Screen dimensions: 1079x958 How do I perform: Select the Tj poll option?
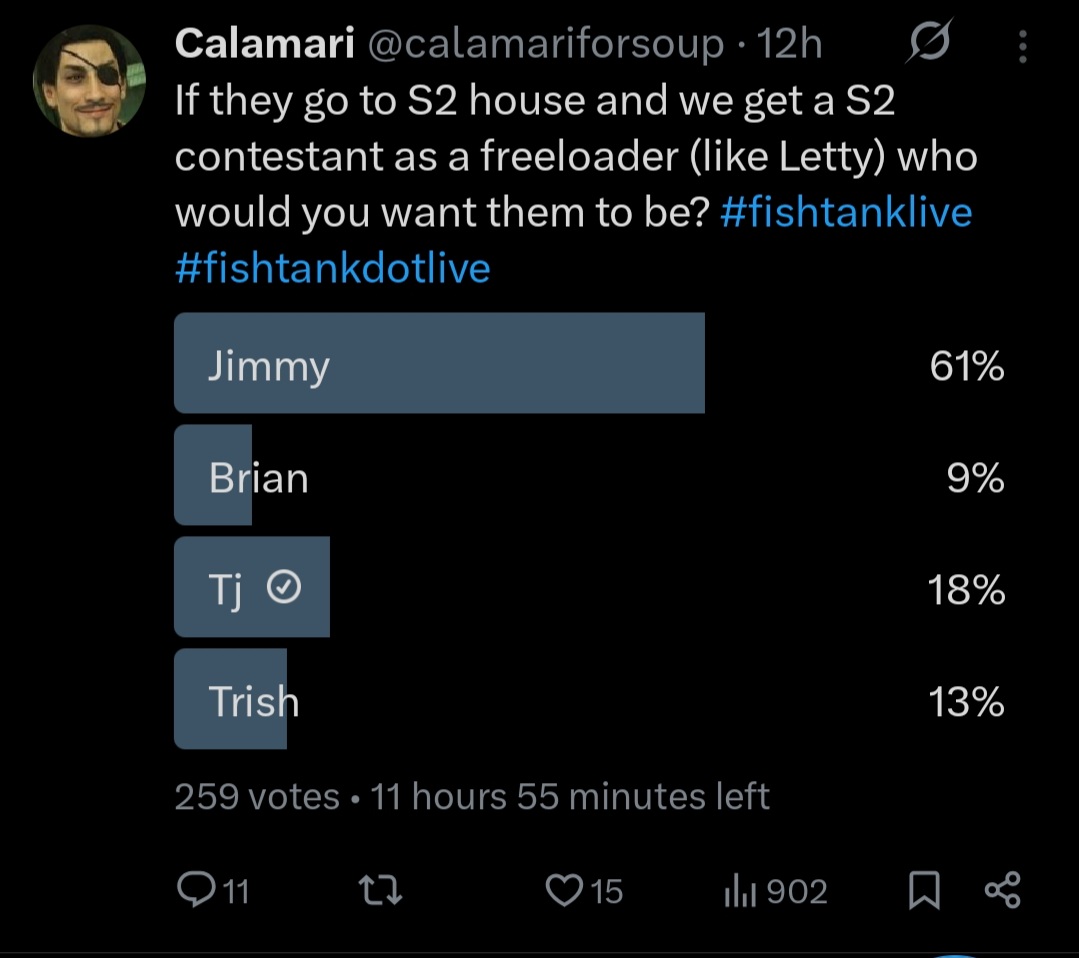point(589,587)
